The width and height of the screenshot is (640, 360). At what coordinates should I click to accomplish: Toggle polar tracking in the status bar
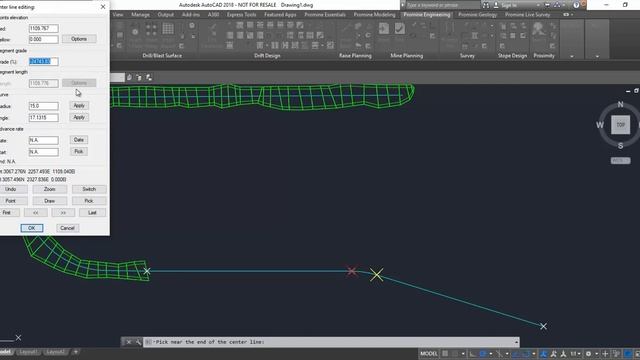coord(483,353)
